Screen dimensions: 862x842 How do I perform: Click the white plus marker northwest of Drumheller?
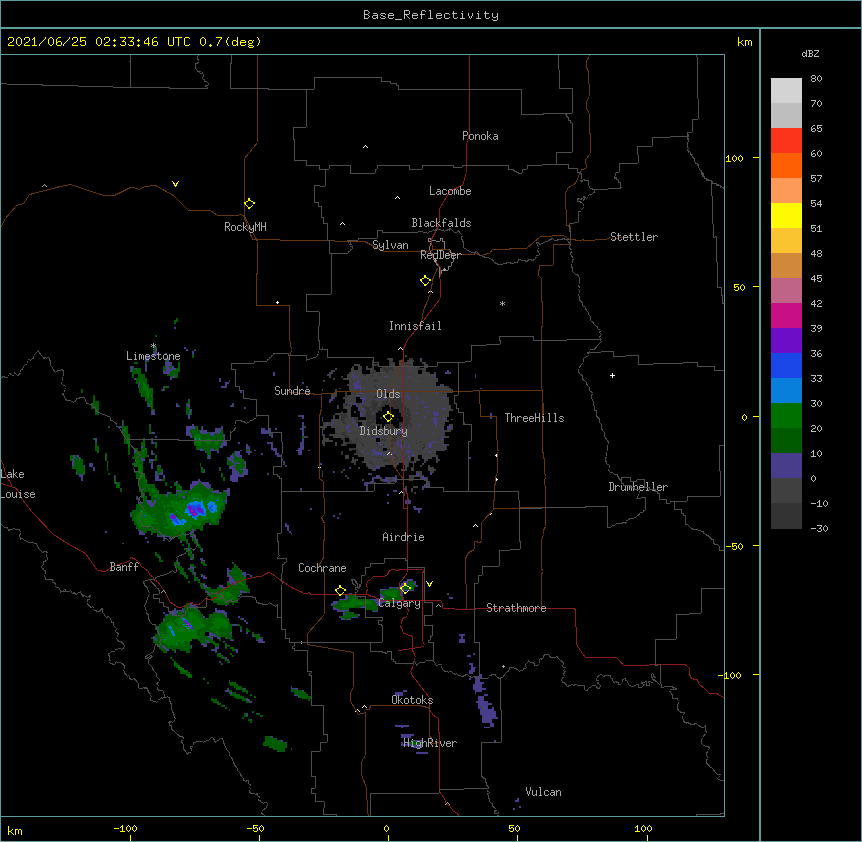(612, 375)
